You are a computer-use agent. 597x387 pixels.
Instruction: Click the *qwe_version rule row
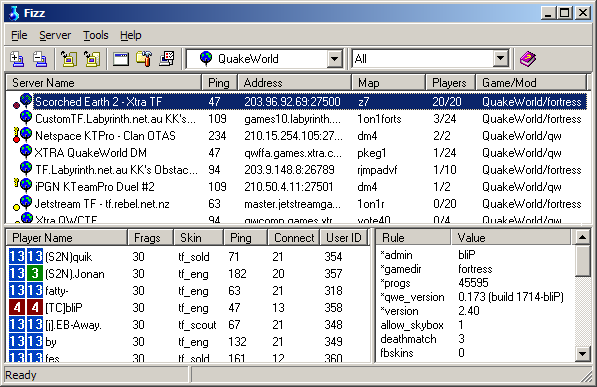[472, 297]
